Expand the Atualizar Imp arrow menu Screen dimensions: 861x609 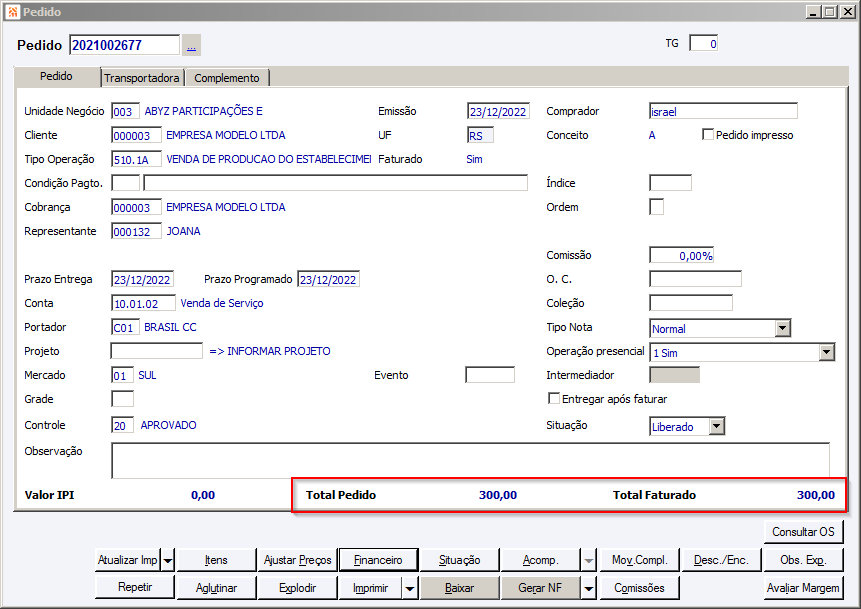tap(168, 560)
